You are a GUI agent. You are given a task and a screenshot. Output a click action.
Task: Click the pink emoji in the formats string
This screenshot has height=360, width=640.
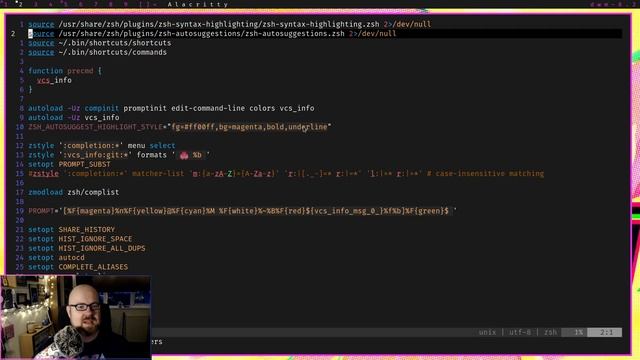(x=184, y=155)
